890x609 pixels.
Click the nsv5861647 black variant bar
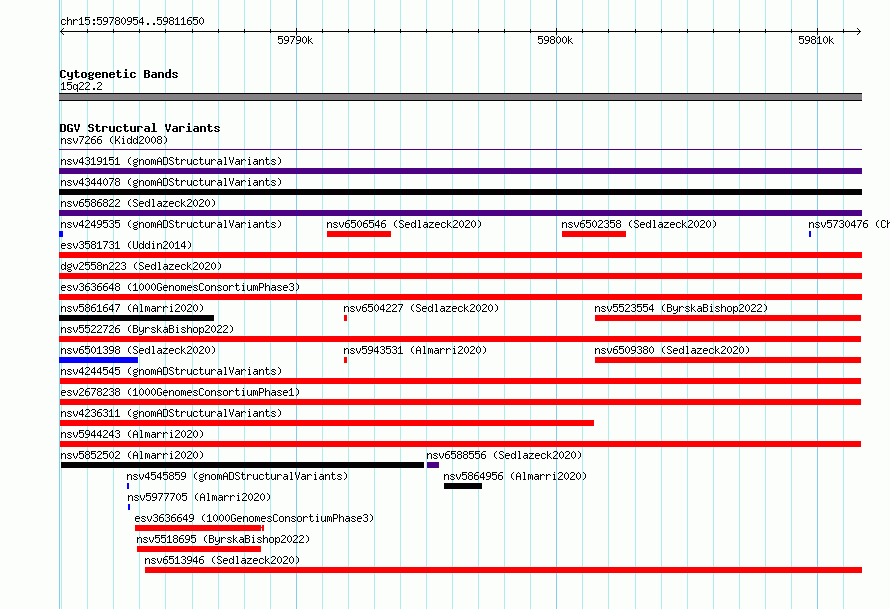(137, 318)
